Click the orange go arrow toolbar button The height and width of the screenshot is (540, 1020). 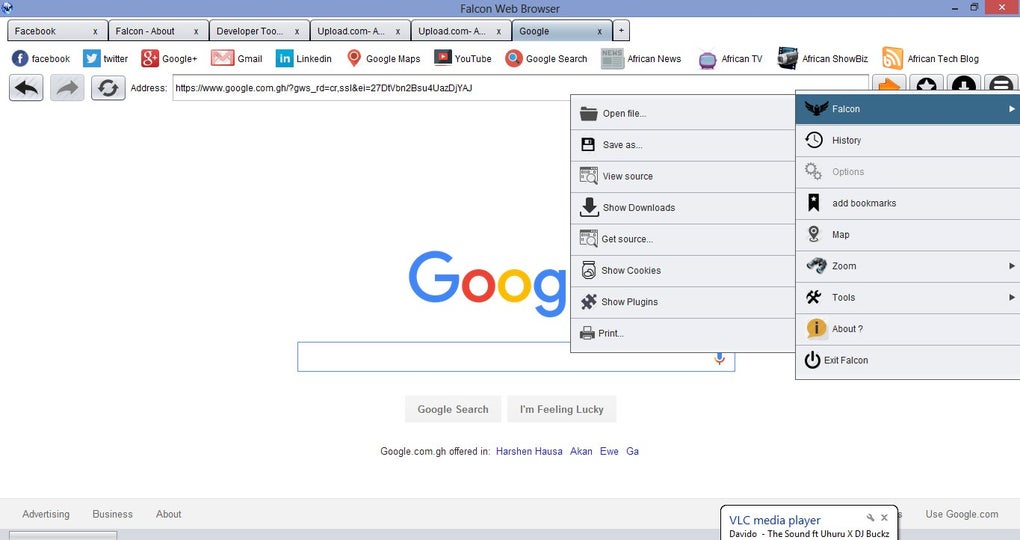coord(889,85)
